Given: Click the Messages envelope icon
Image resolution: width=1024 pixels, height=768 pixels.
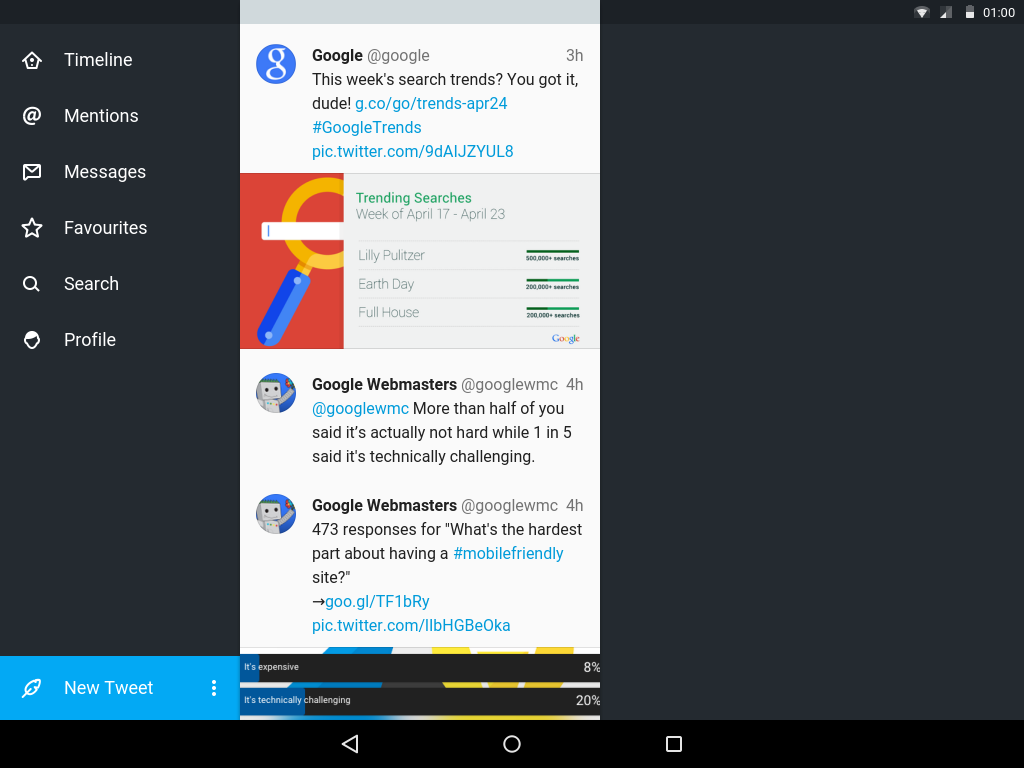Looking at the screenshot, I should click(x=32, y=172).
